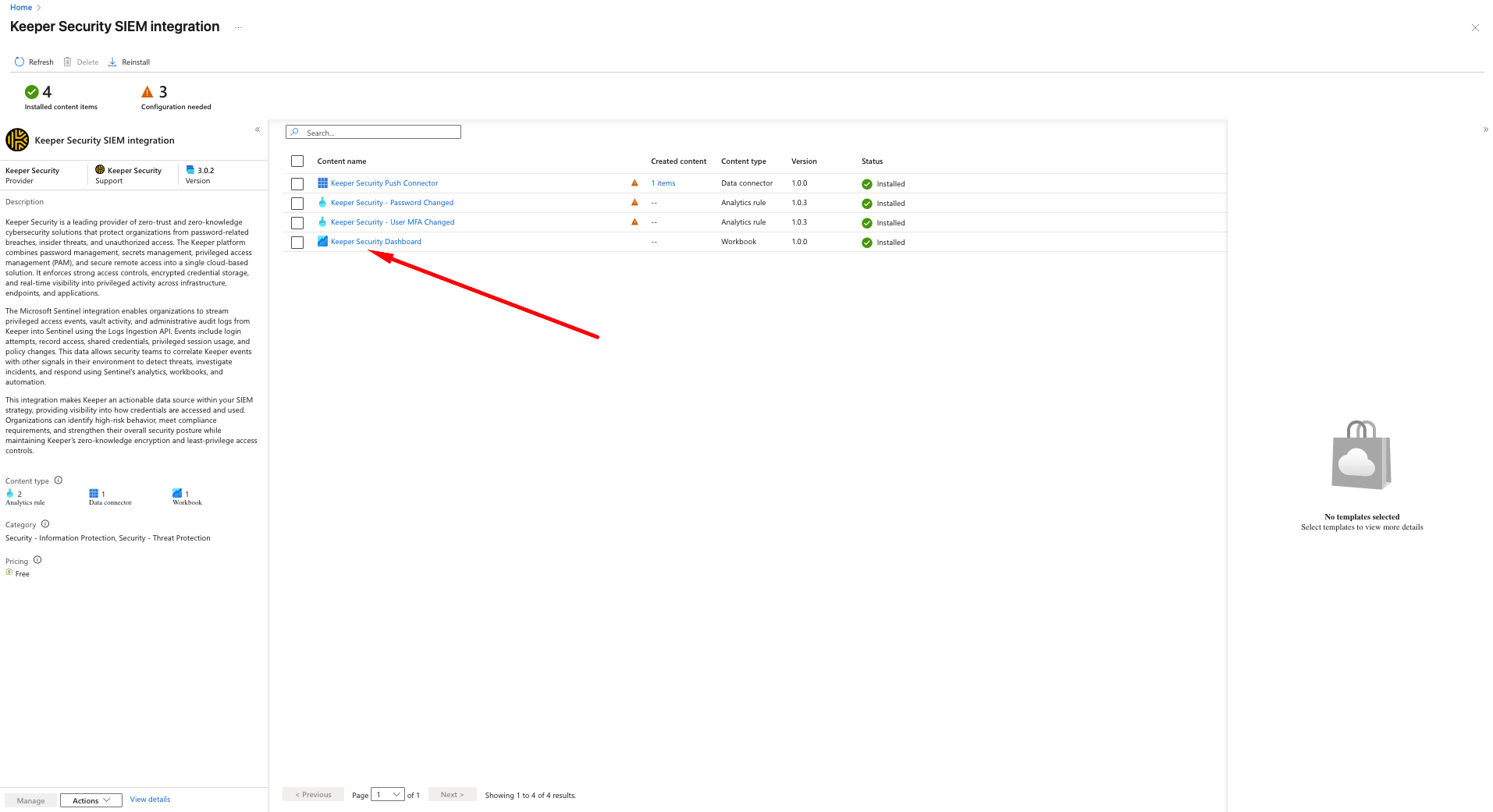Click the Keeper Security logo icon
Screen dimensions: 1493x812
17,140
